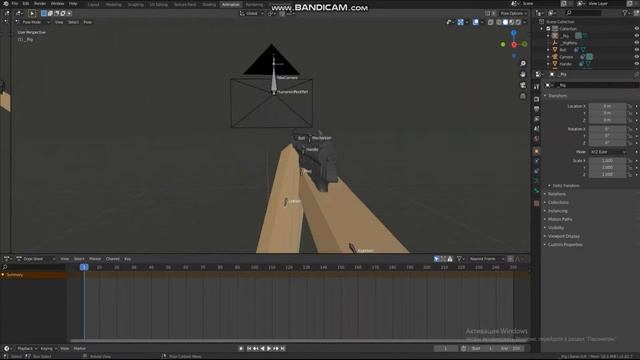
Task: Expand the Camera item in outliner
Action: click(549, 57)
